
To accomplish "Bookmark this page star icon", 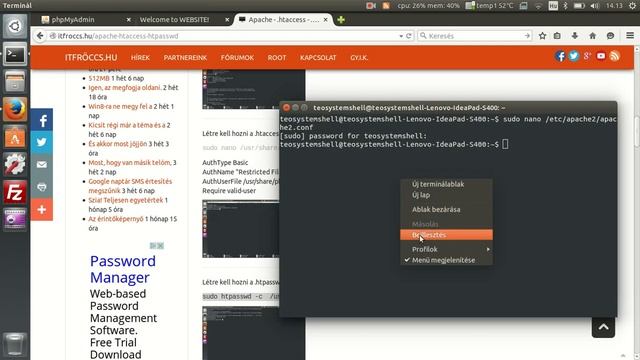I will 542,36.
